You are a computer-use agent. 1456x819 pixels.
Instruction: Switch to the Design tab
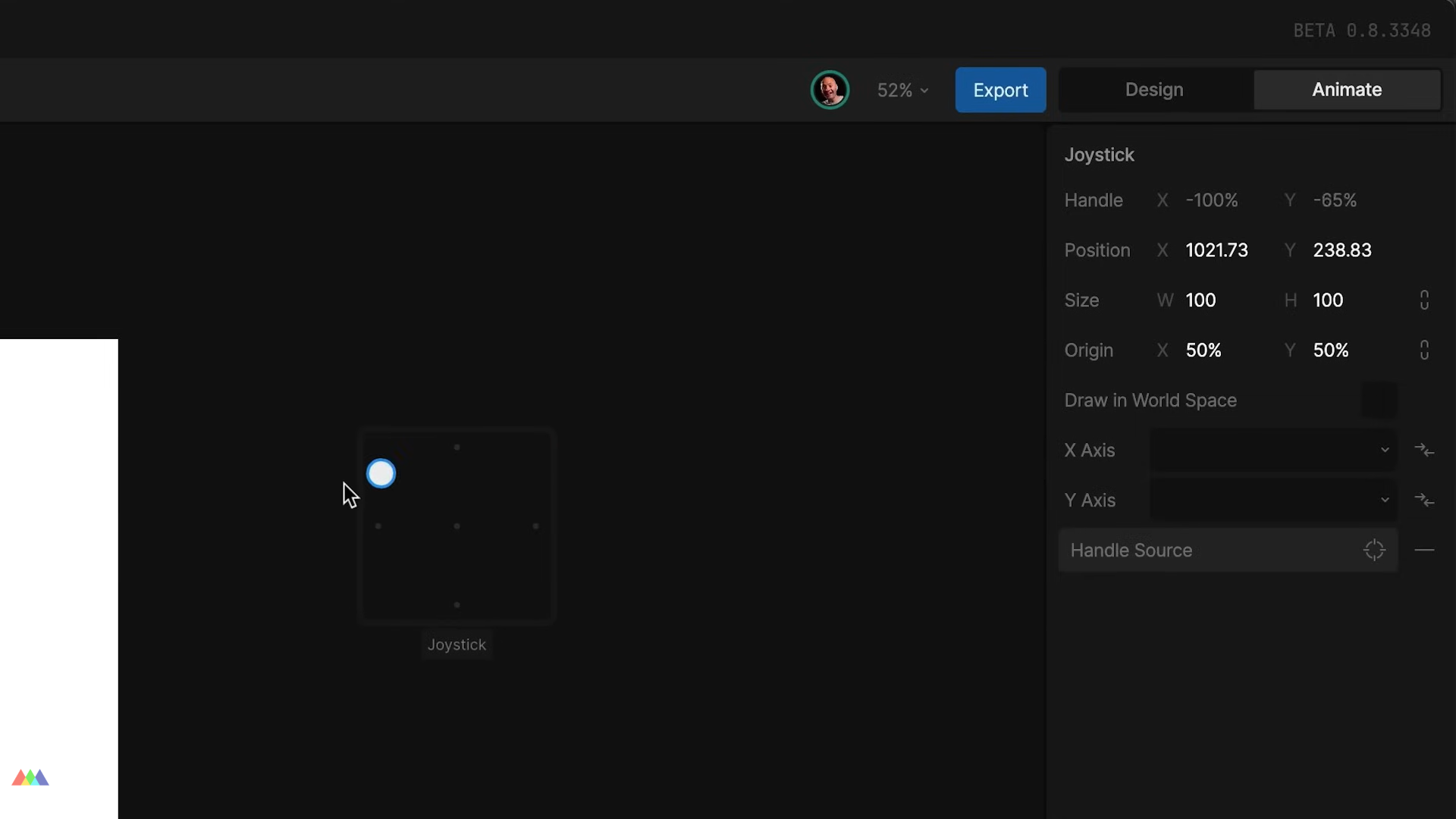click(1154, 89)
